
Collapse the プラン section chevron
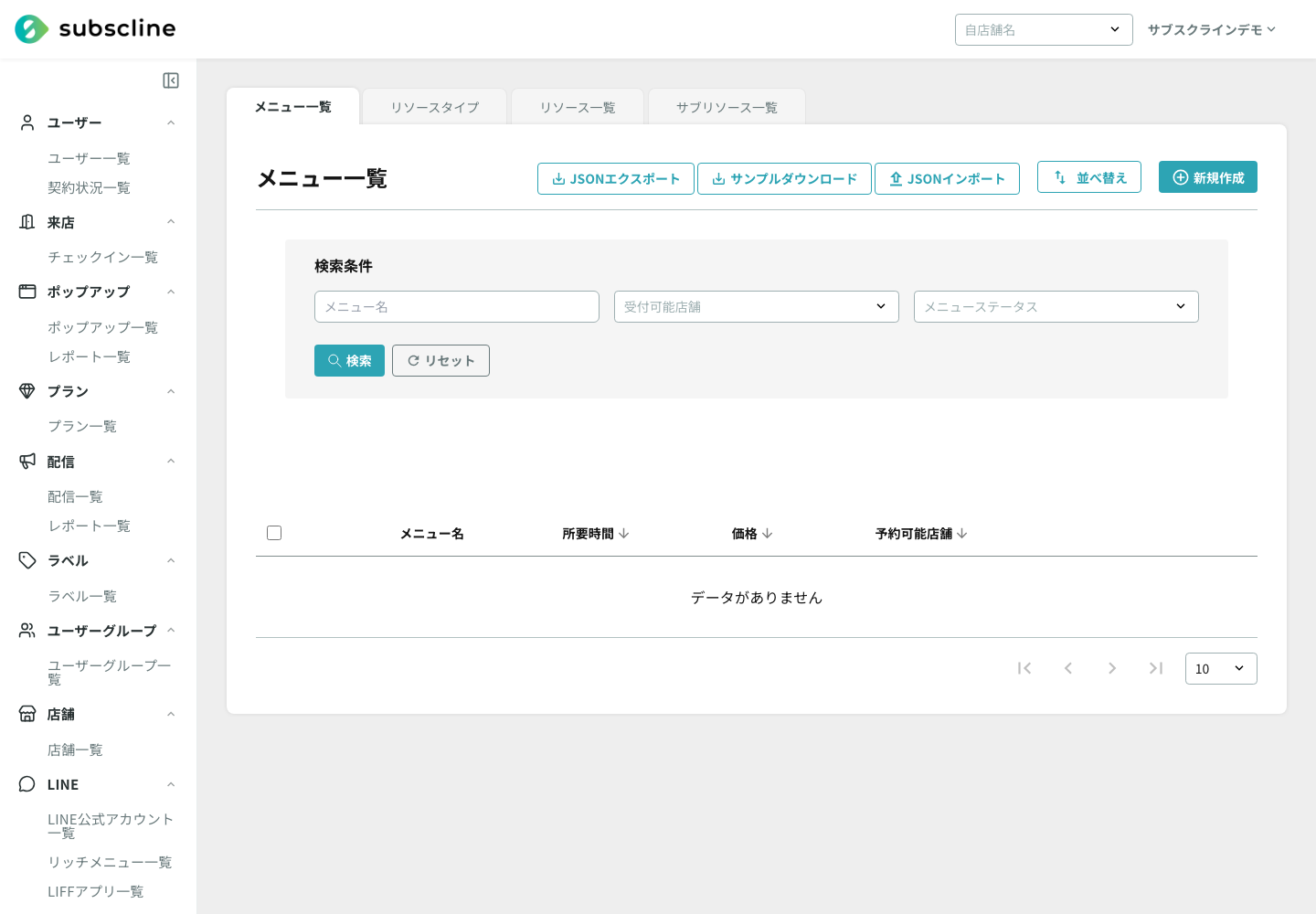pyautogui.click(x=171, y=391)
